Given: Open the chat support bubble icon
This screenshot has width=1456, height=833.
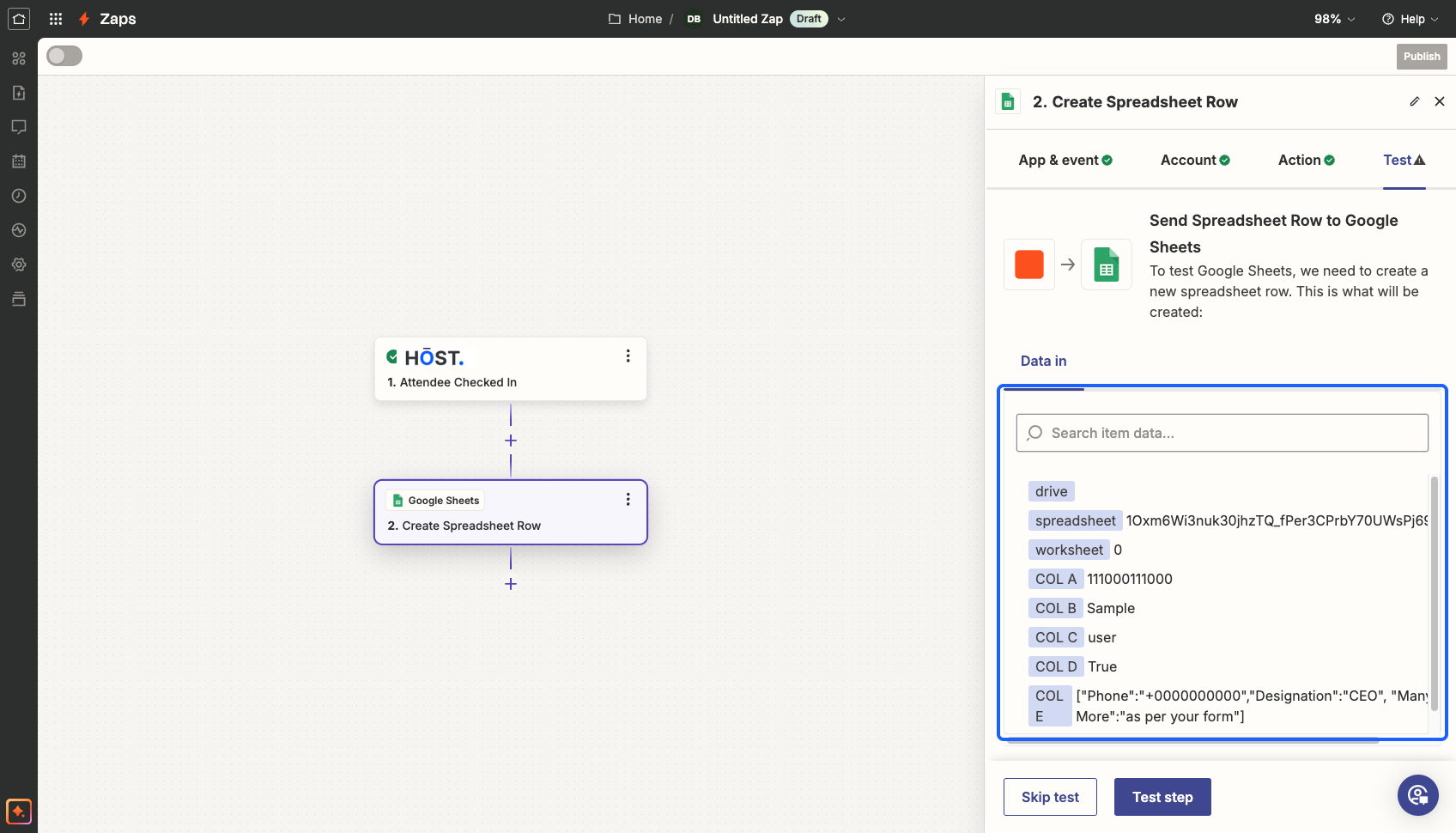Looking at the screenshot, I should pos(1418,795).
